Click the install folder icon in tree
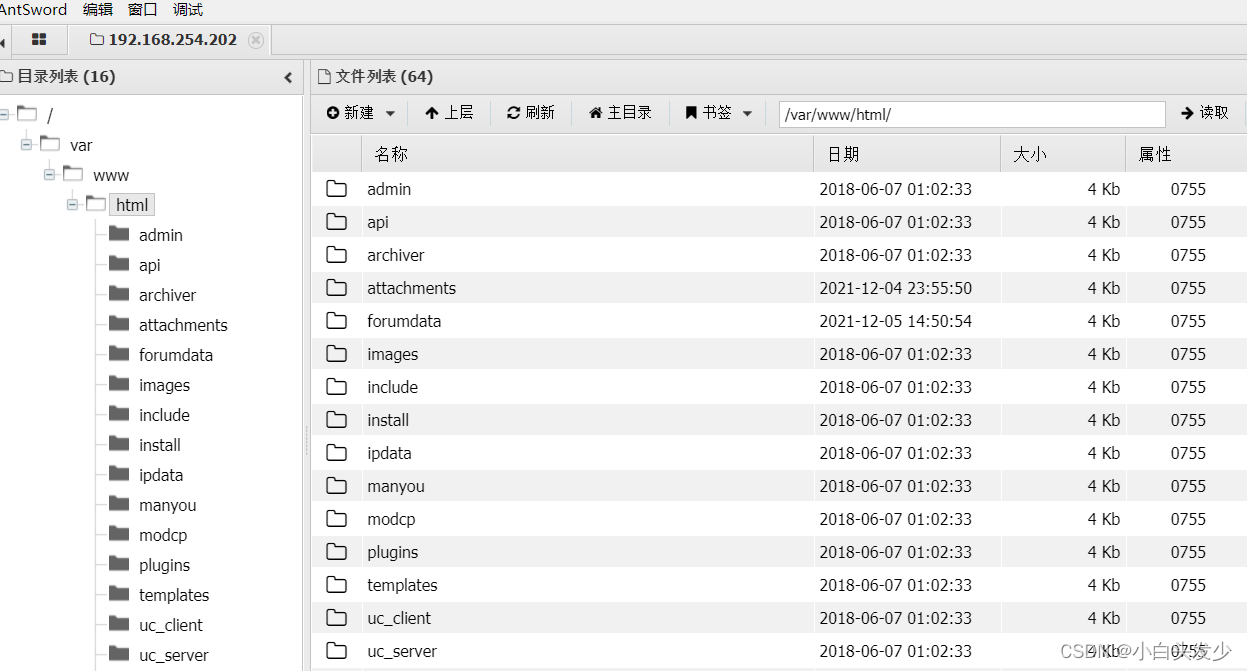Image resolution: width=1247 pixels, height=671 pixels. (x=119, y=444)
